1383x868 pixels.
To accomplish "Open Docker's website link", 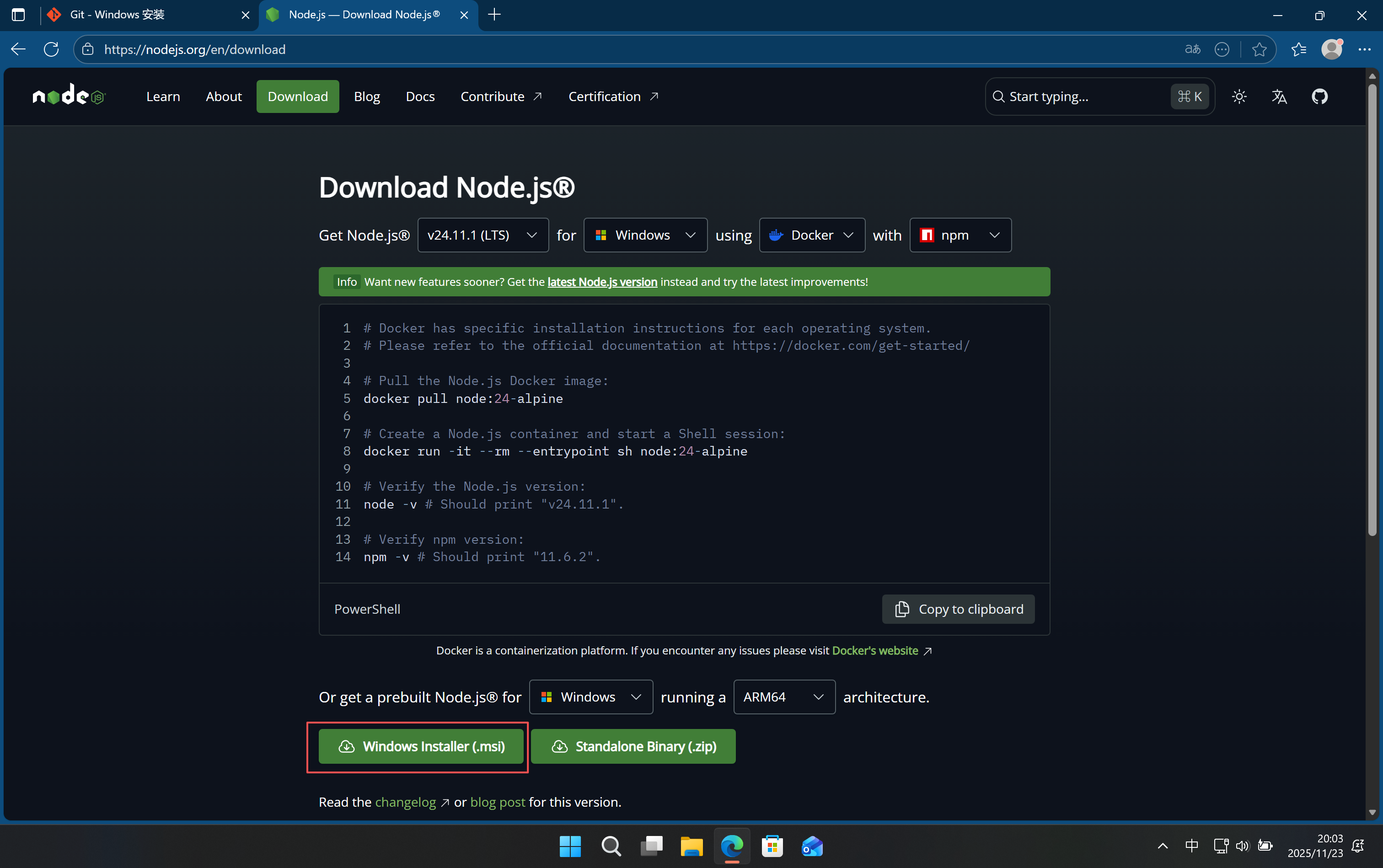I will [875, 650].
